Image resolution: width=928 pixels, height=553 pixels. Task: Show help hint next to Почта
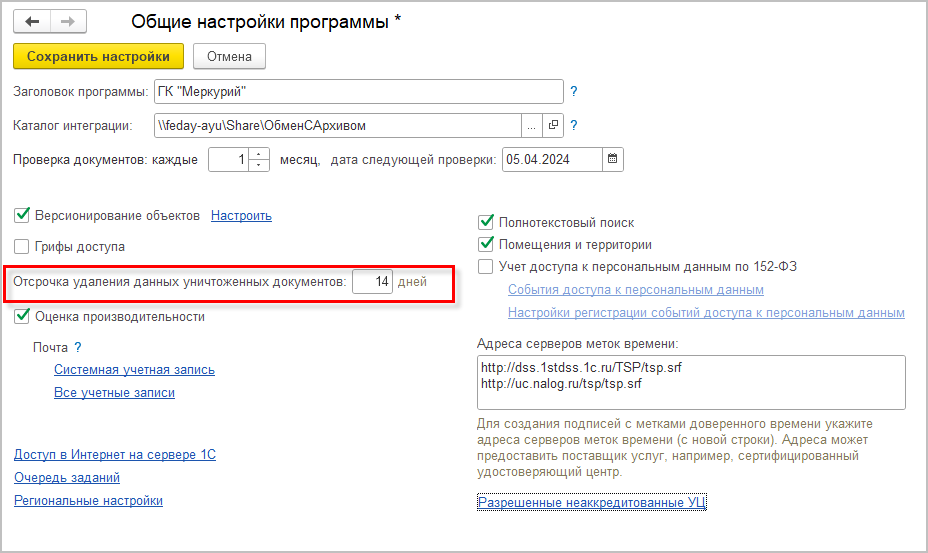click(x=78, y=347)
